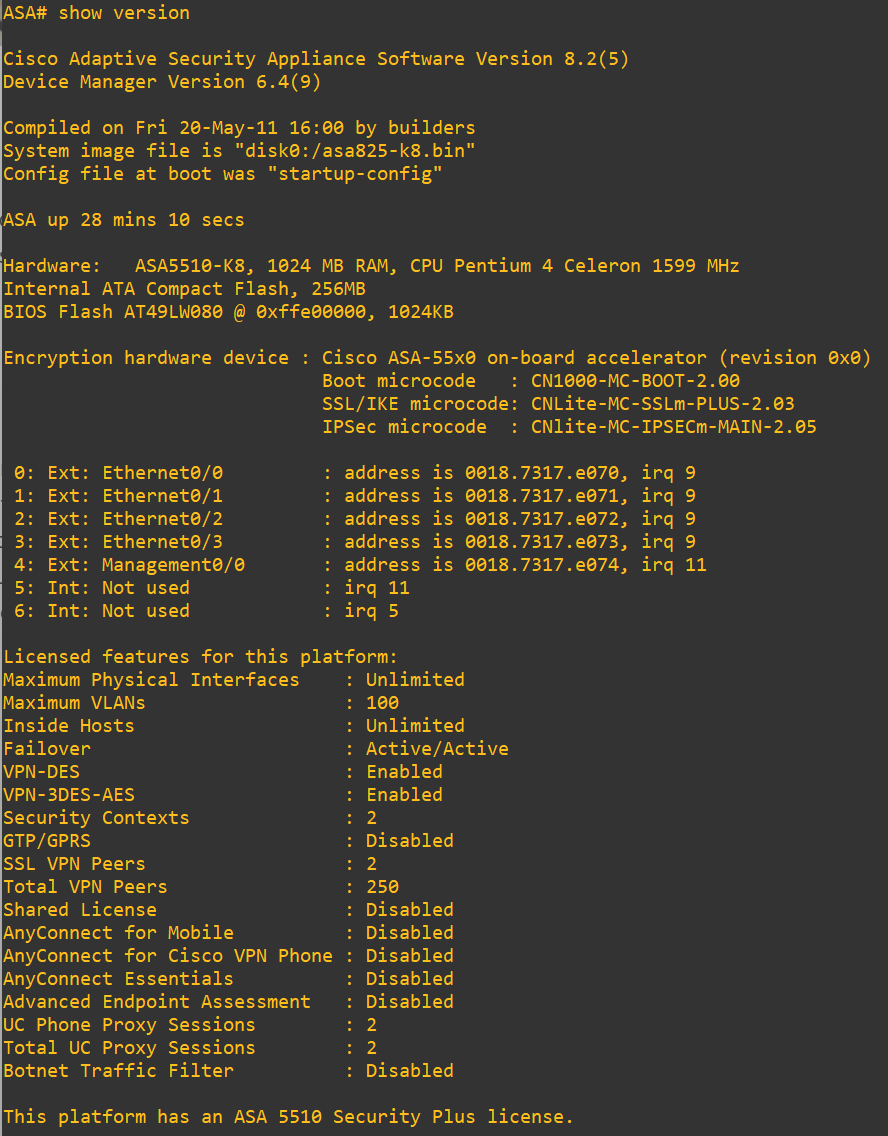Click the IPSec microcode value
The height and width of the screenshot is (1136, 888).
tap(674, 427)
